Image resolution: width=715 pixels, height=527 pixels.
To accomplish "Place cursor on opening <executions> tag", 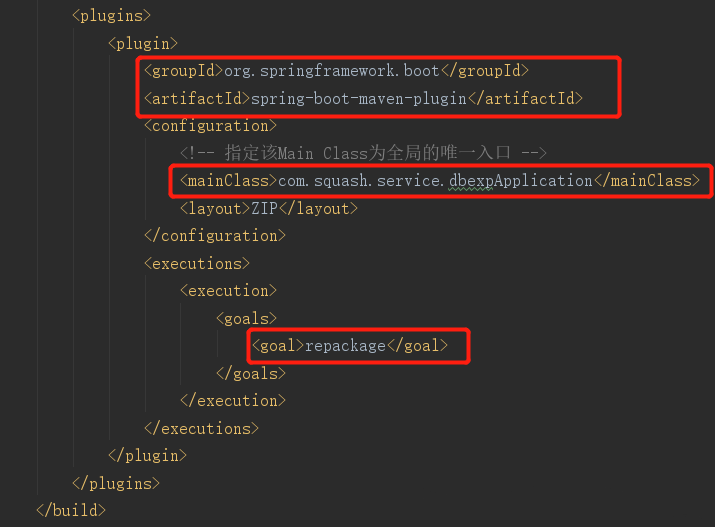I will [197, 263].
